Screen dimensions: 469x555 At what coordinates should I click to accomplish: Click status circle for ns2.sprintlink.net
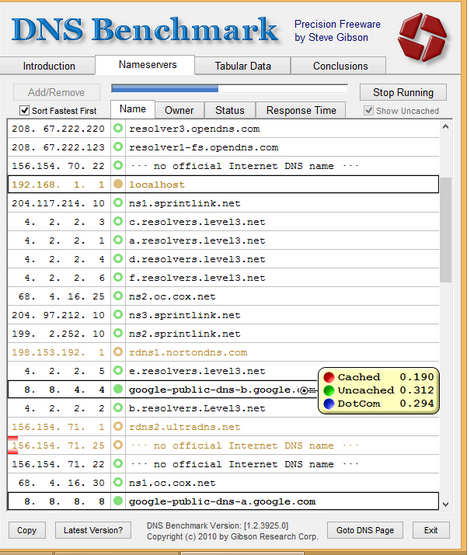118,333
